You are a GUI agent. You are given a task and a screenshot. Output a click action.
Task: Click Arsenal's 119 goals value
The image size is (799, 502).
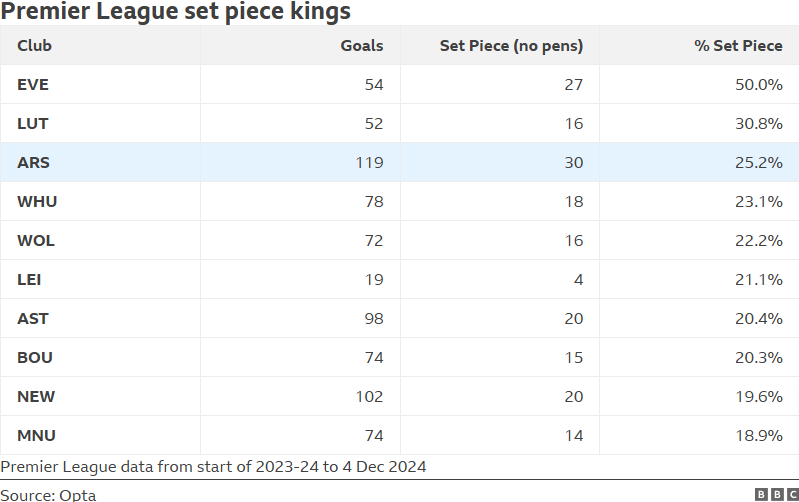click(x=369, y=163)
